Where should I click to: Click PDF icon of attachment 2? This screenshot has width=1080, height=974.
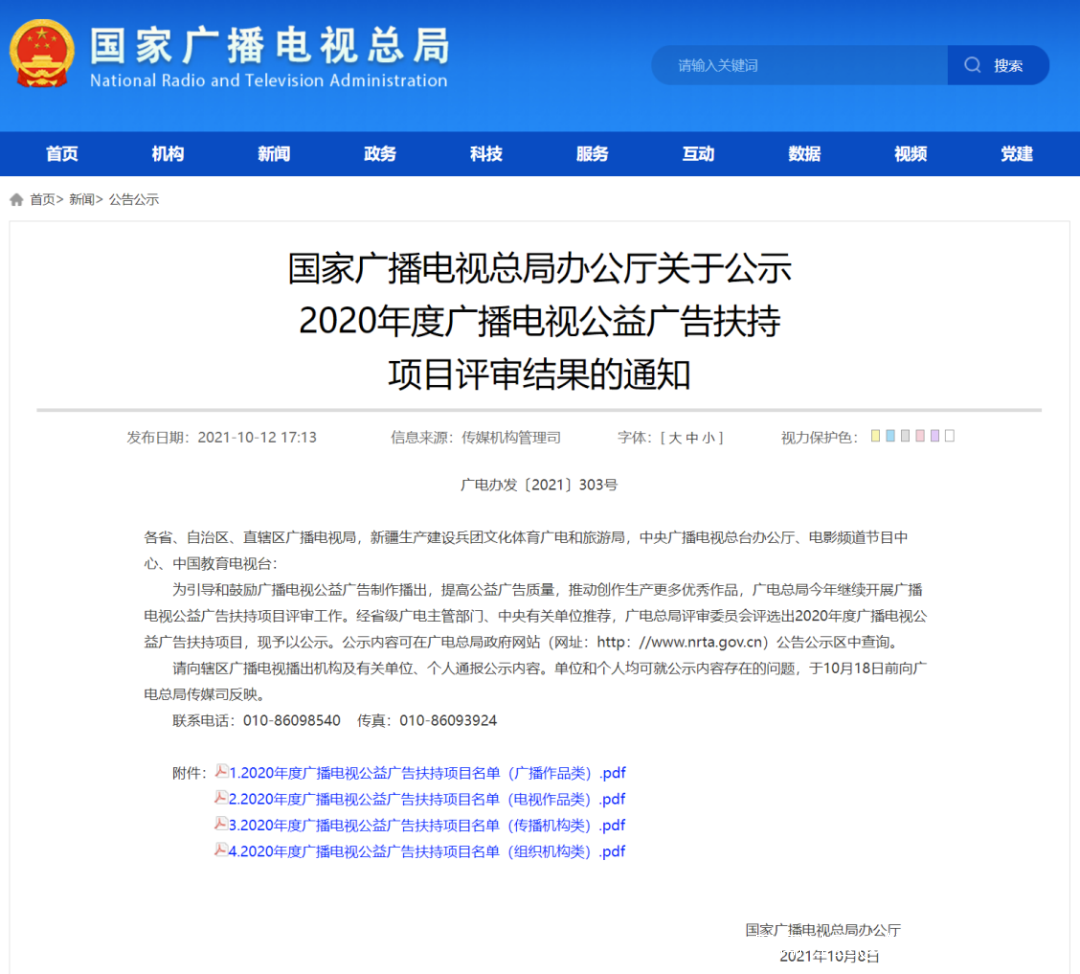(221, 798)
